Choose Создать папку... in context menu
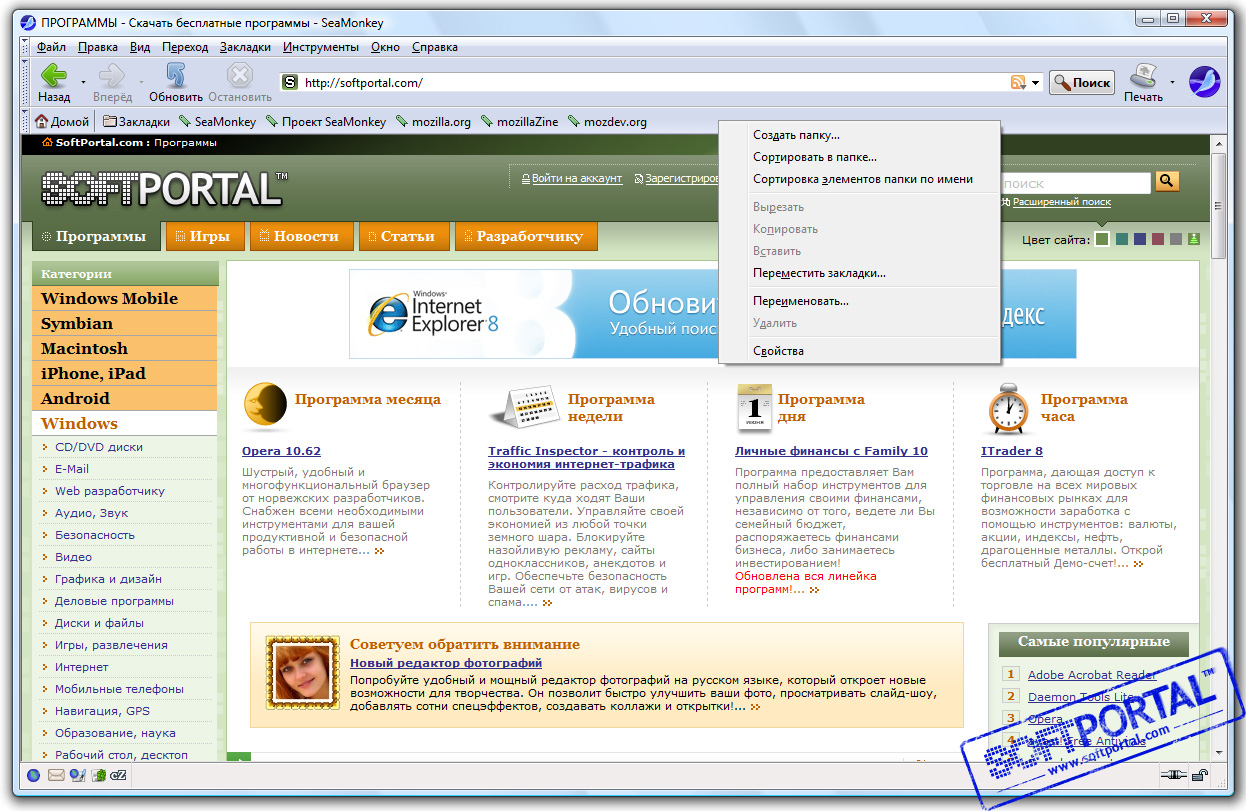This screenshot has width=1246, height=811. point(859,135)
